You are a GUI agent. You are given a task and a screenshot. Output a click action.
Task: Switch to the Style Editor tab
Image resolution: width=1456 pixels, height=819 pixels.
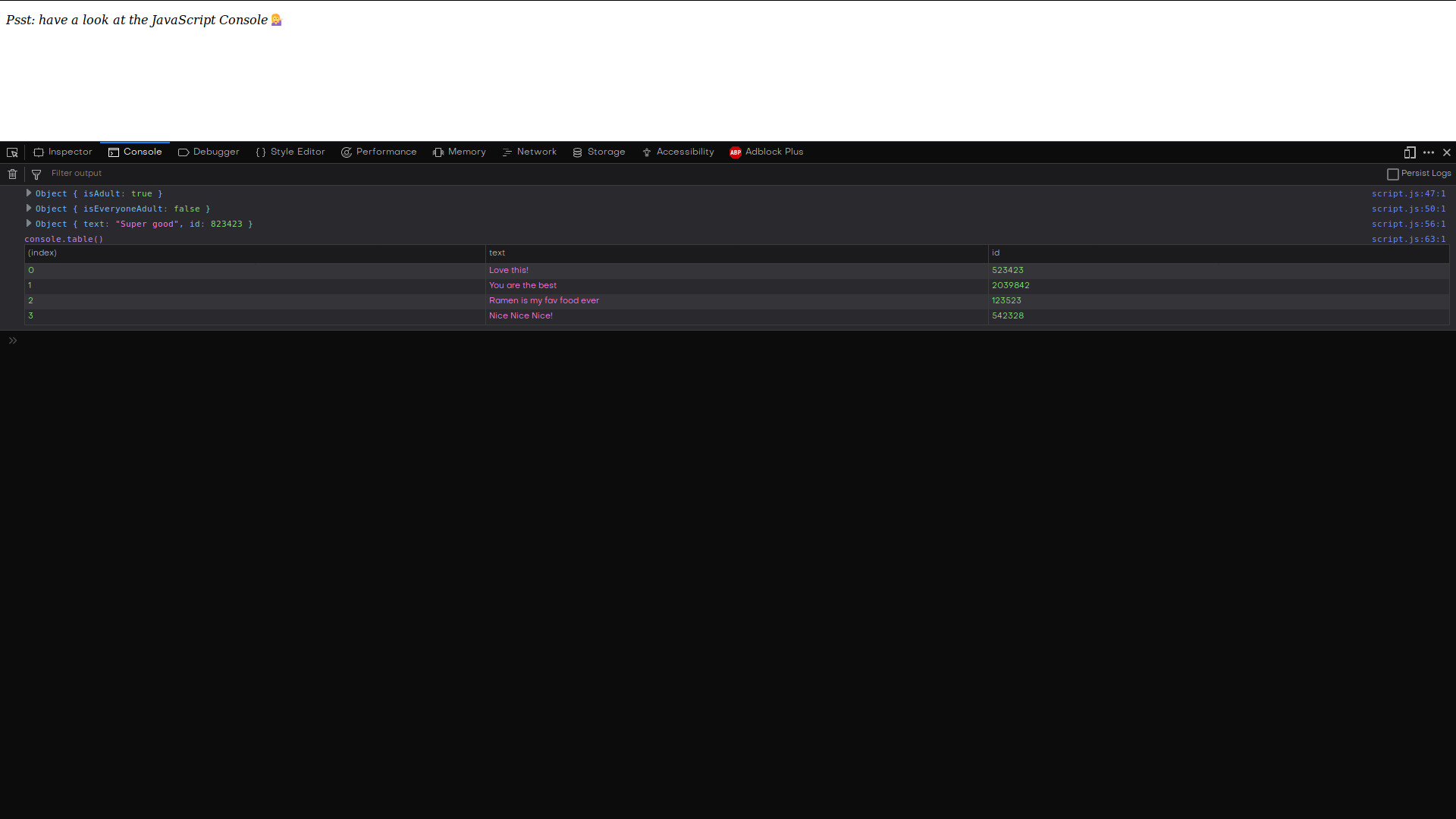pyautogui.click(x=290, y=152)
